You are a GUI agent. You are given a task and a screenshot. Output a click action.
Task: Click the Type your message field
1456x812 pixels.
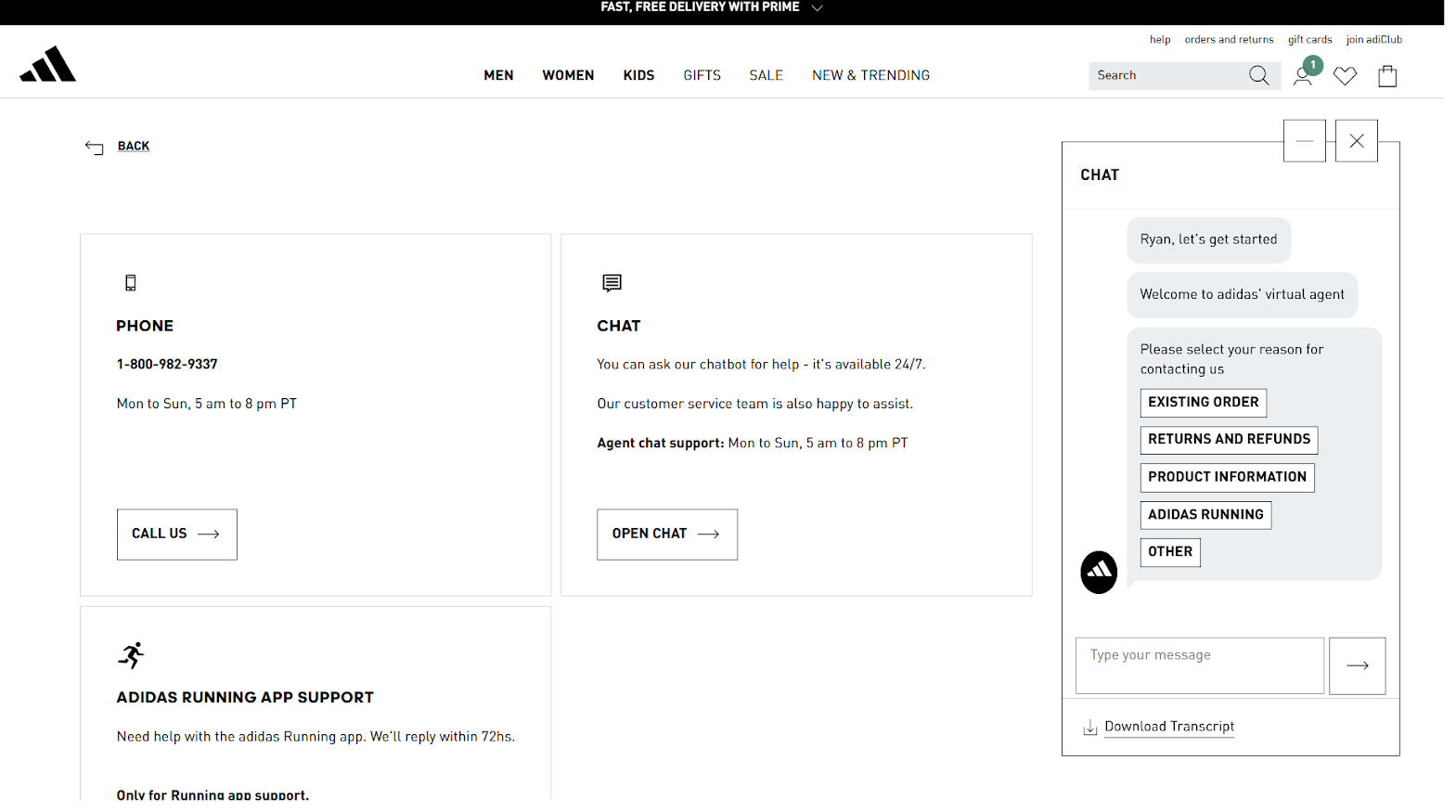(1199, 665)
